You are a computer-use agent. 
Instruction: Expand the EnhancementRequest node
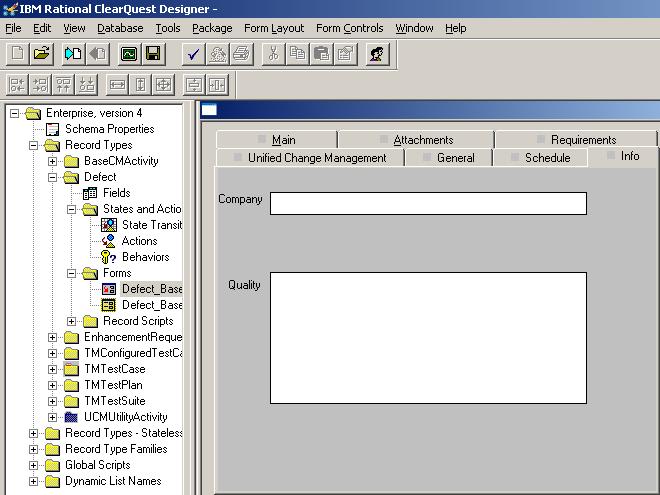52,337
